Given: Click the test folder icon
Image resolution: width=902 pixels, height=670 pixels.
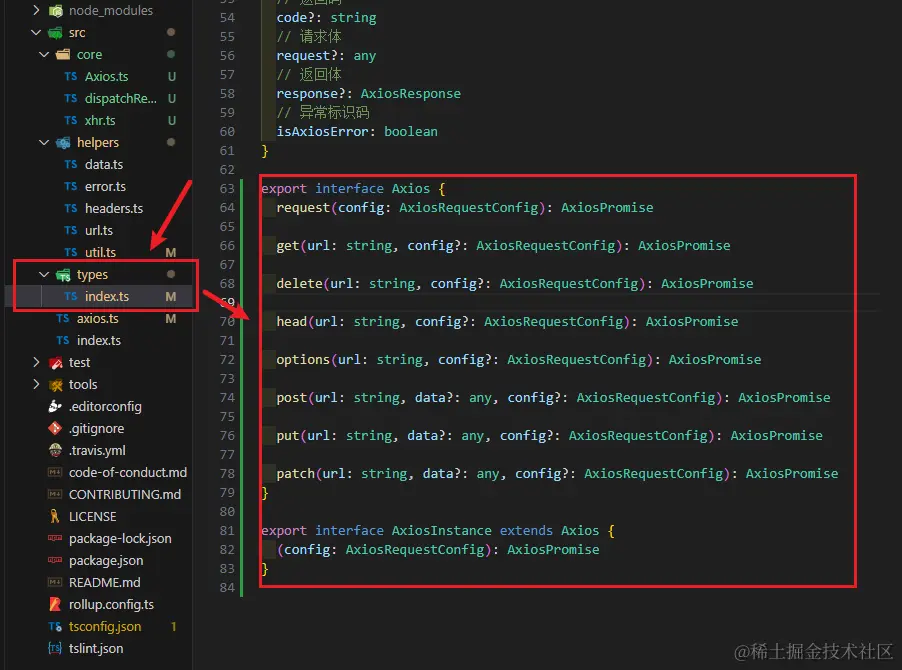Looking at the screenshot, I should [x=56, y=362].
